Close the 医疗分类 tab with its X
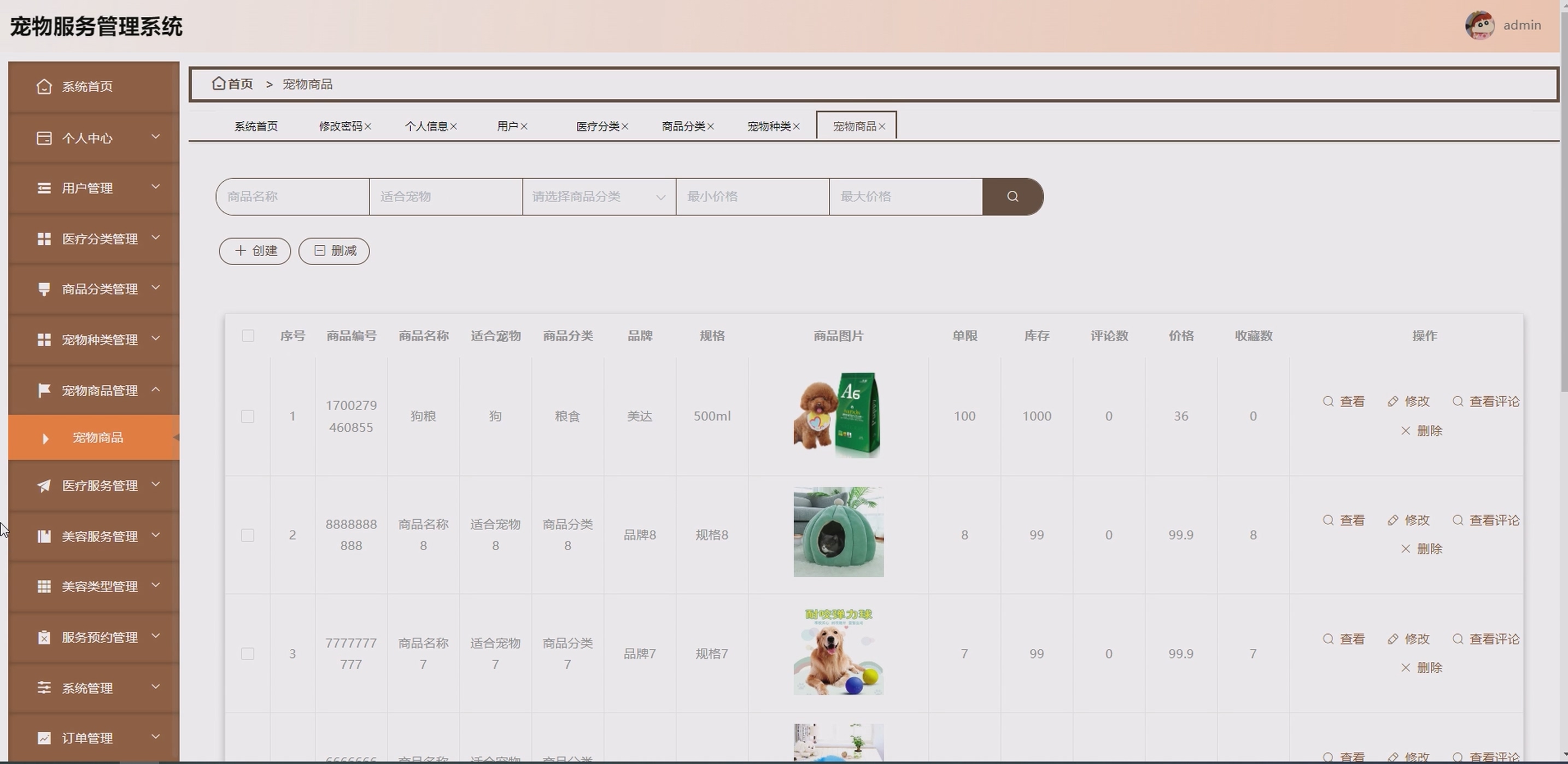 click(625, 126)
